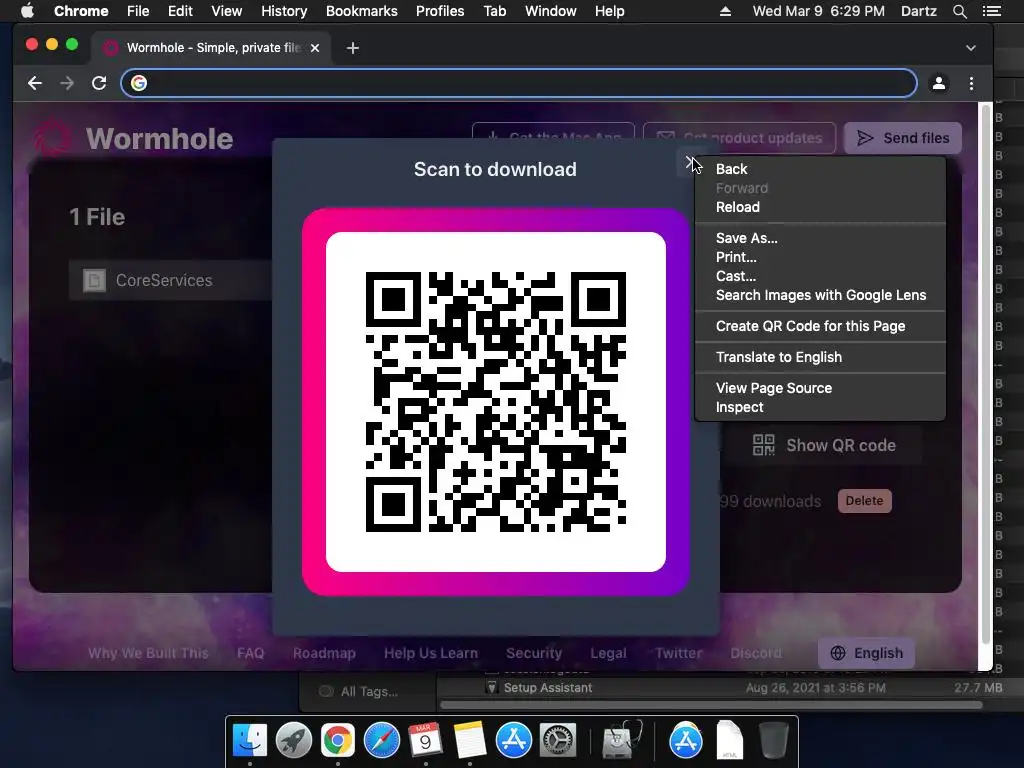Choose Inspect in the context menu
The height and width of the screenshot is (768, 1024).
[739, 407]
